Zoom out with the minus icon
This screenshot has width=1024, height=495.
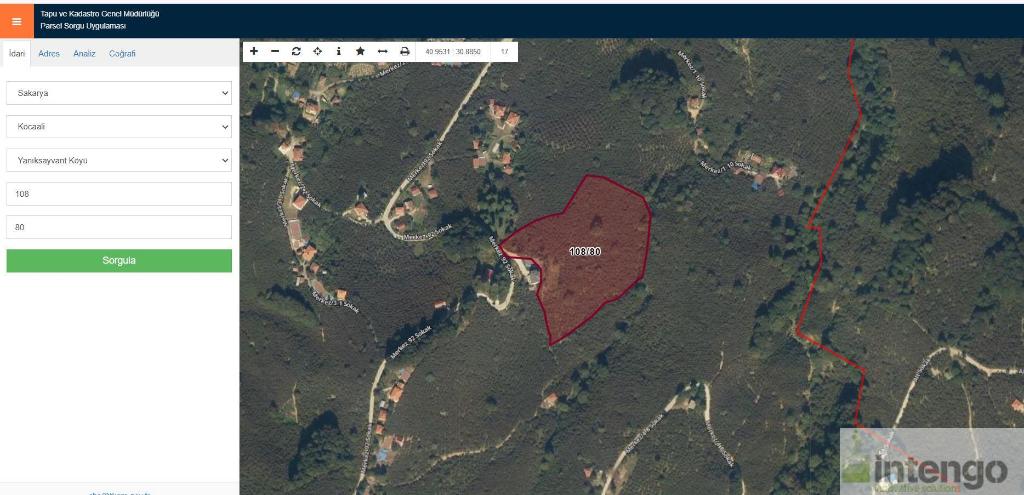(x=275, y=51)
